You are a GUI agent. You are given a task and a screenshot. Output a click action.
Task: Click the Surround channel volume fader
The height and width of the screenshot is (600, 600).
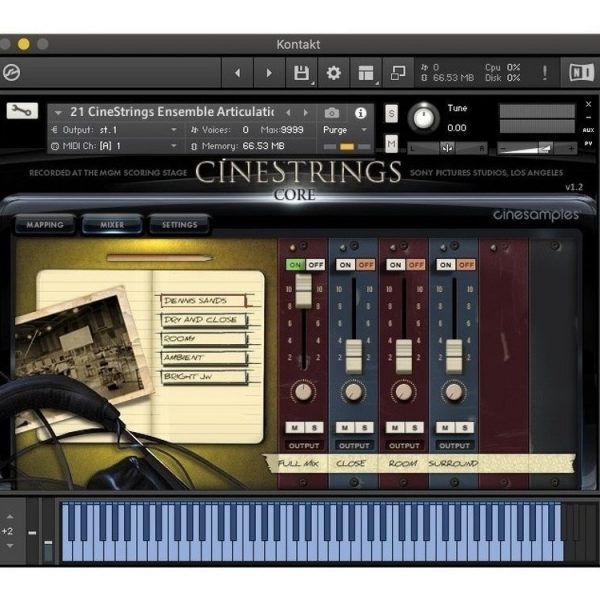454,356
